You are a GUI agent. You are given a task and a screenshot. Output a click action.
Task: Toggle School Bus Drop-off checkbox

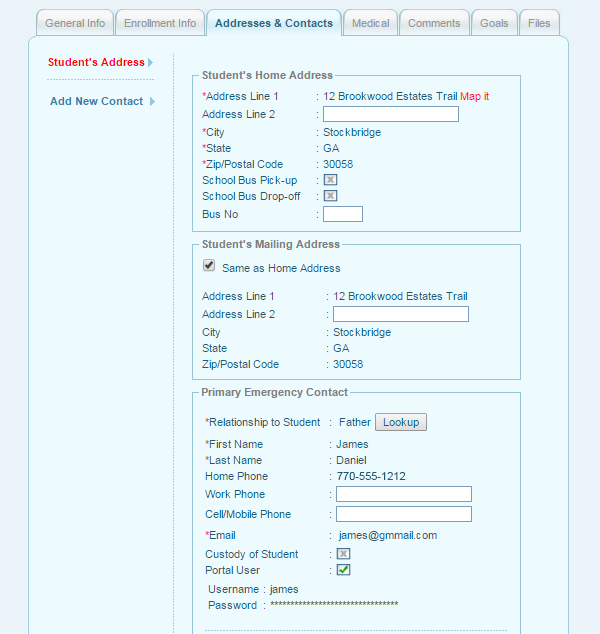(x=330, y=196)
